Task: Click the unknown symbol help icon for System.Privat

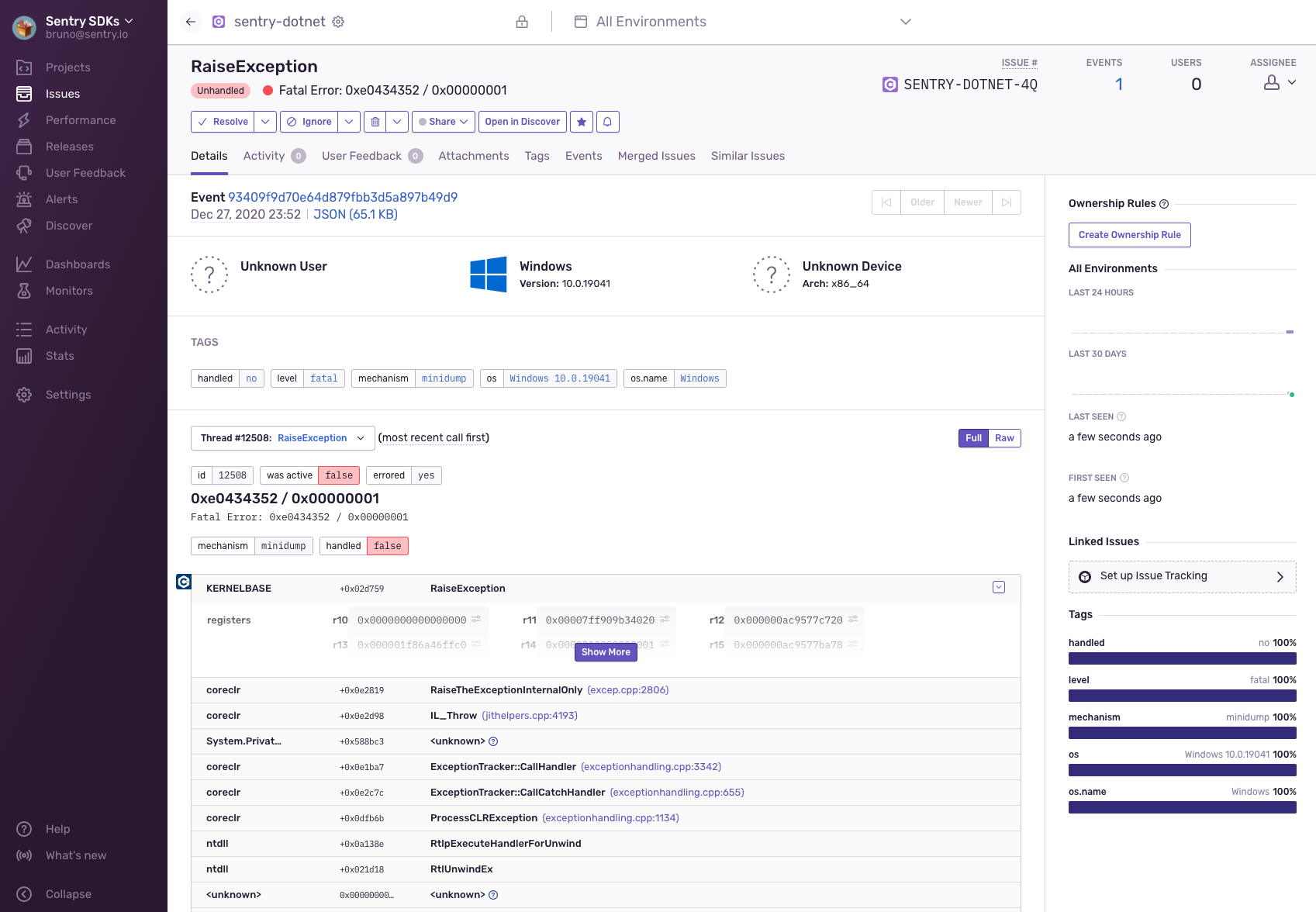Action: pyautogui.click(x=493, y=741)
